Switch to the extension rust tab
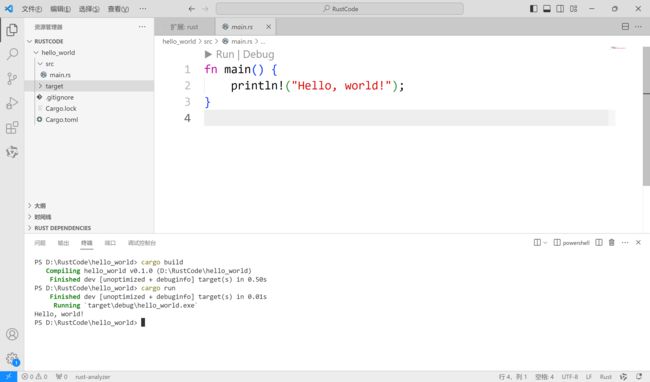 tap(184, 27)
